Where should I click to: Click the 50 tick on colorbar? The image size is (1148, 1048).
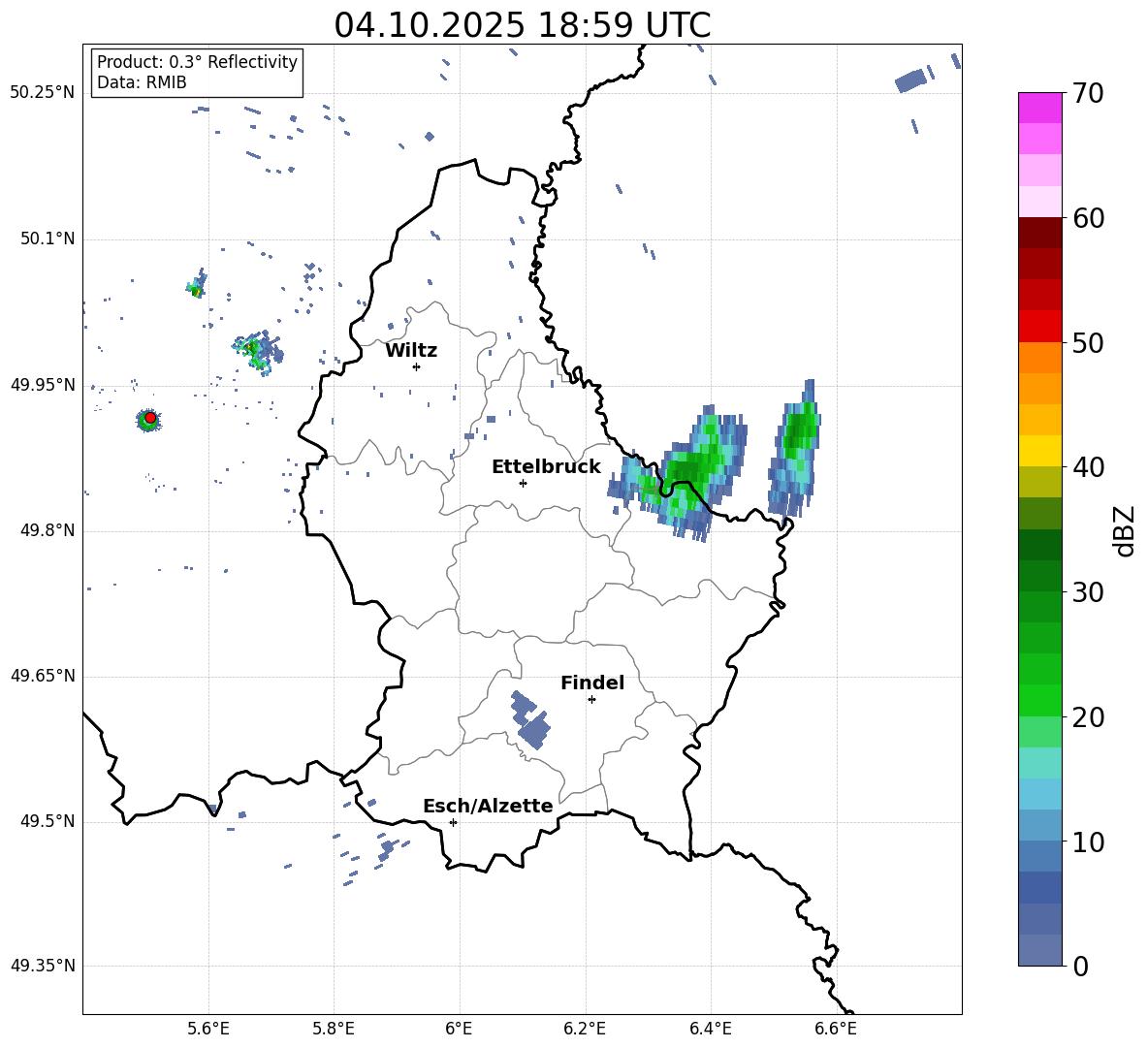coord(1088,343)
